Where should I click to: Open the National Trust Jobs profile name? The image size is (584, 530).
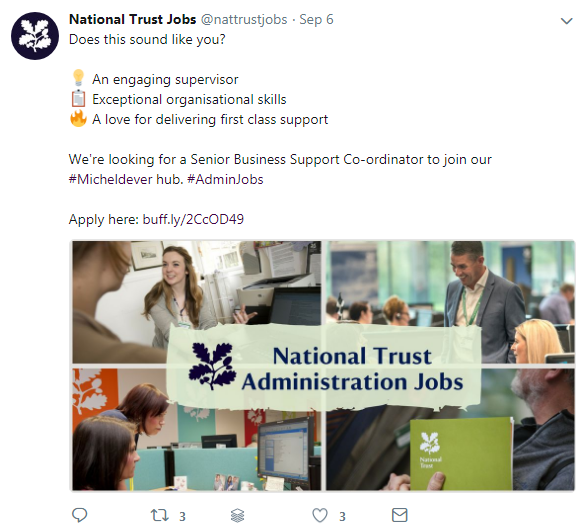132,19
